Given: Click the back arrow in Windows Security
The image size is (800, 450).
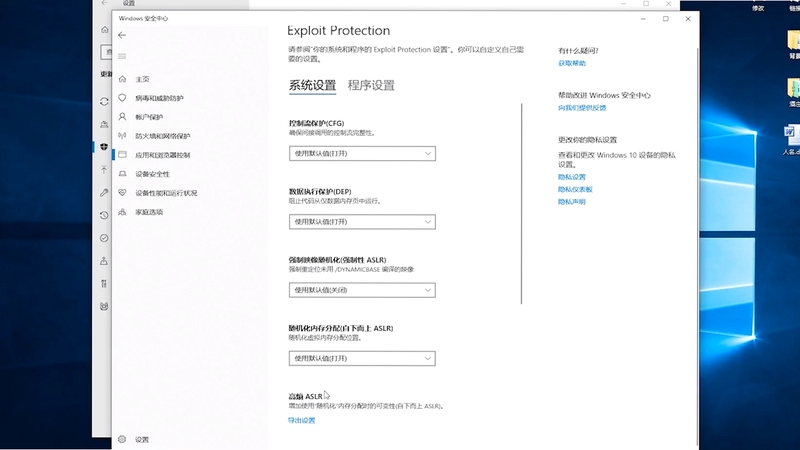Looking at the screenshot, I should tap(121, 35).
